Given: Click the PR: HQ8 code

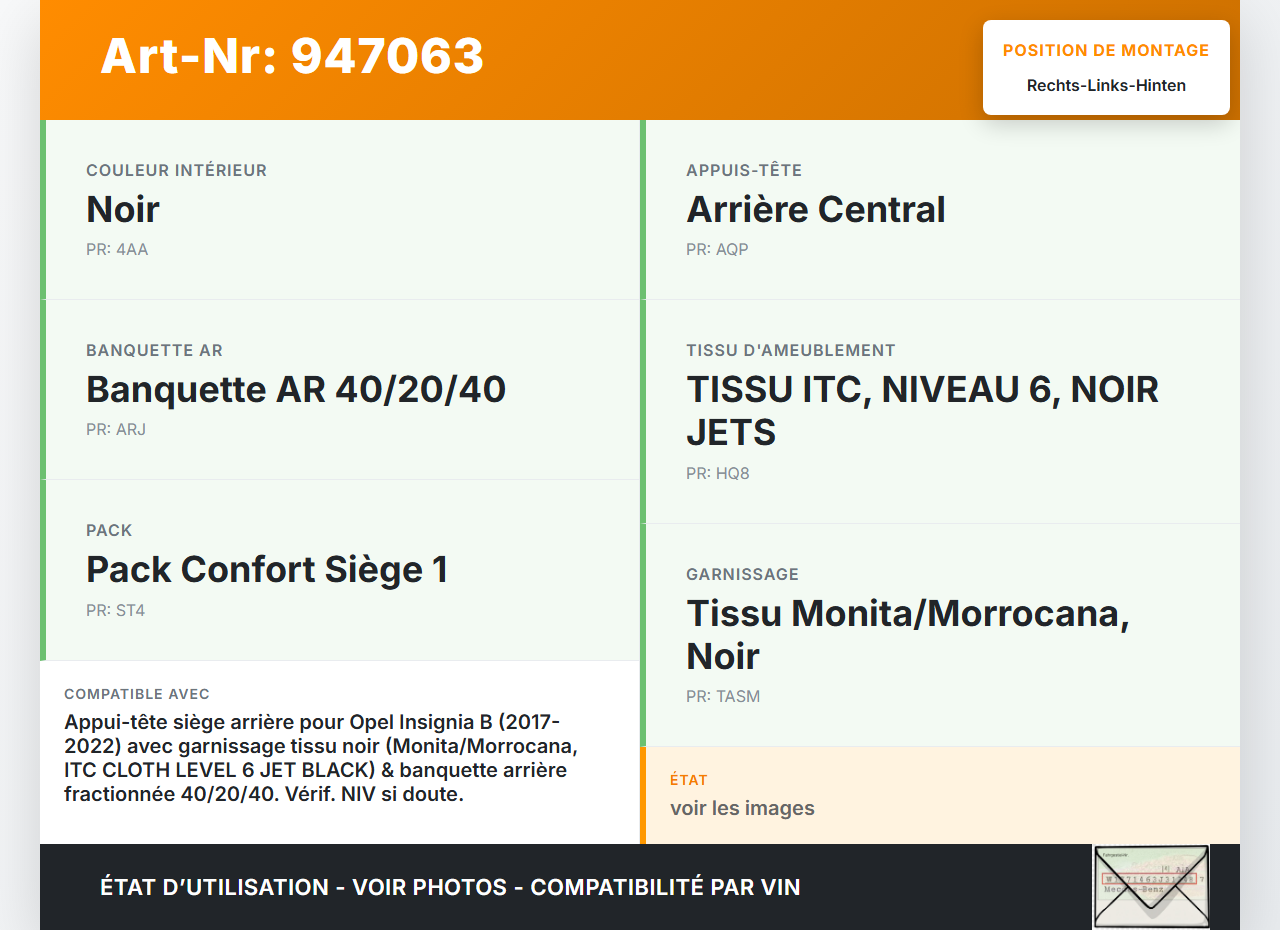Looking at the screenshot, I should pyautogui.click(x=718, y=474).
